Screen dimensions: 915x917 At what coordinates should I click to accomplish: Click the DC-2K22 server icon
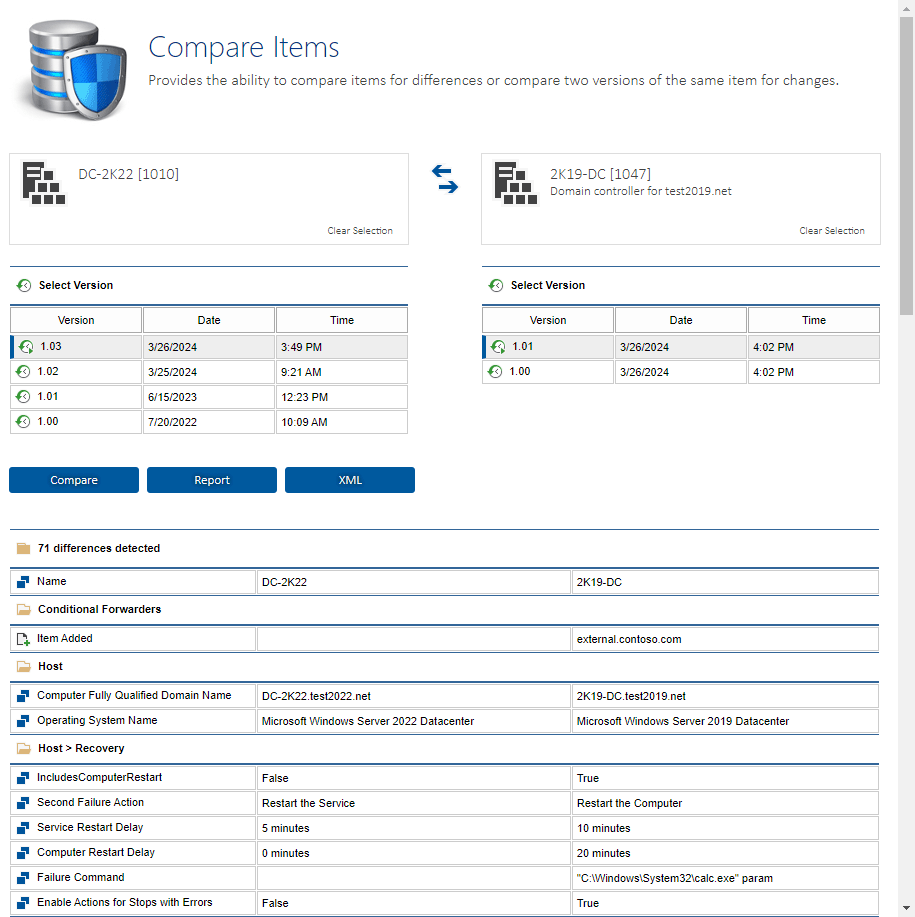pos(43,184)
